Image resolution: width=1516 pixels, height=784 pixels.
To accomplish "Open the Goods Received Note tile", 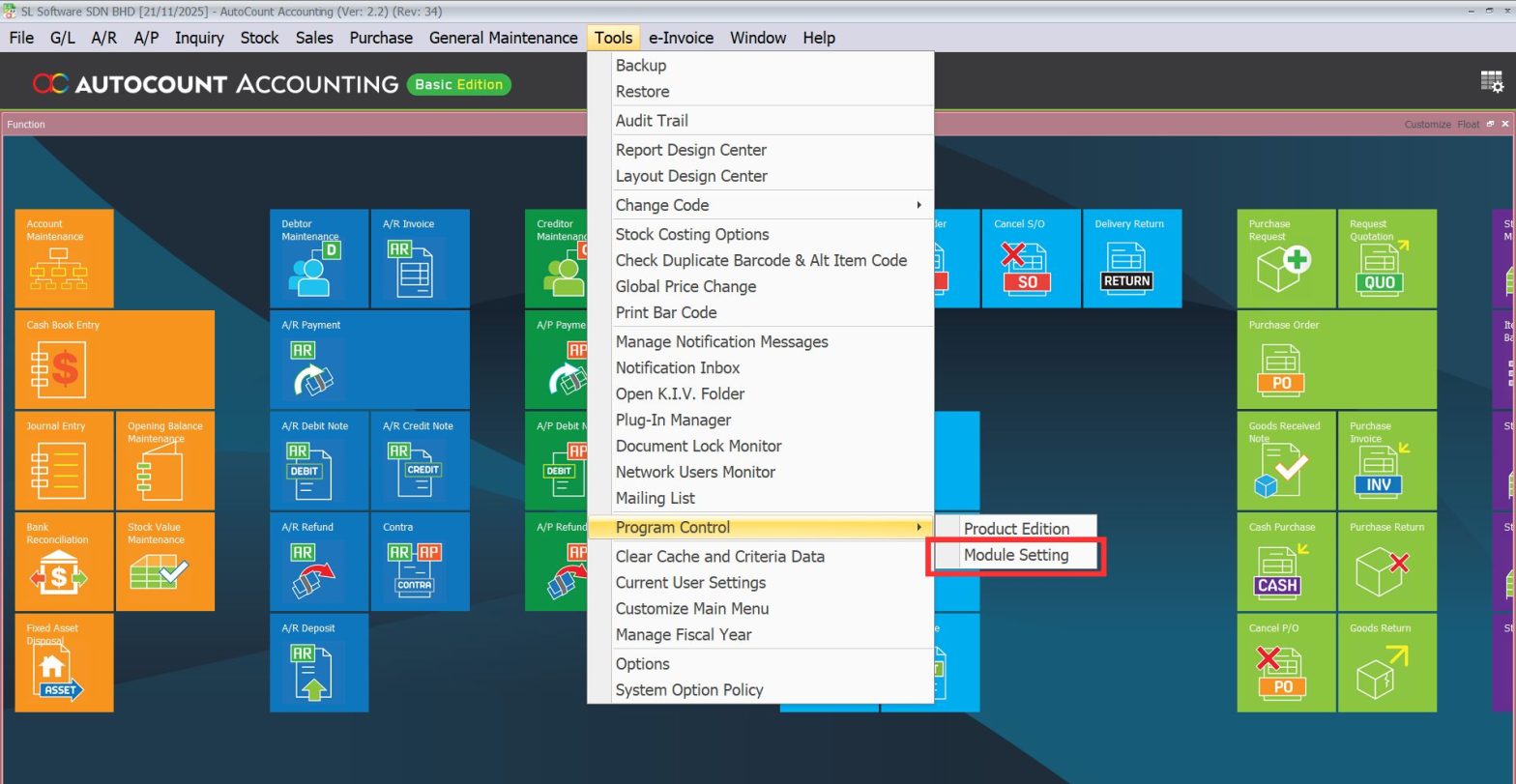I will (x=1286, y=460).
